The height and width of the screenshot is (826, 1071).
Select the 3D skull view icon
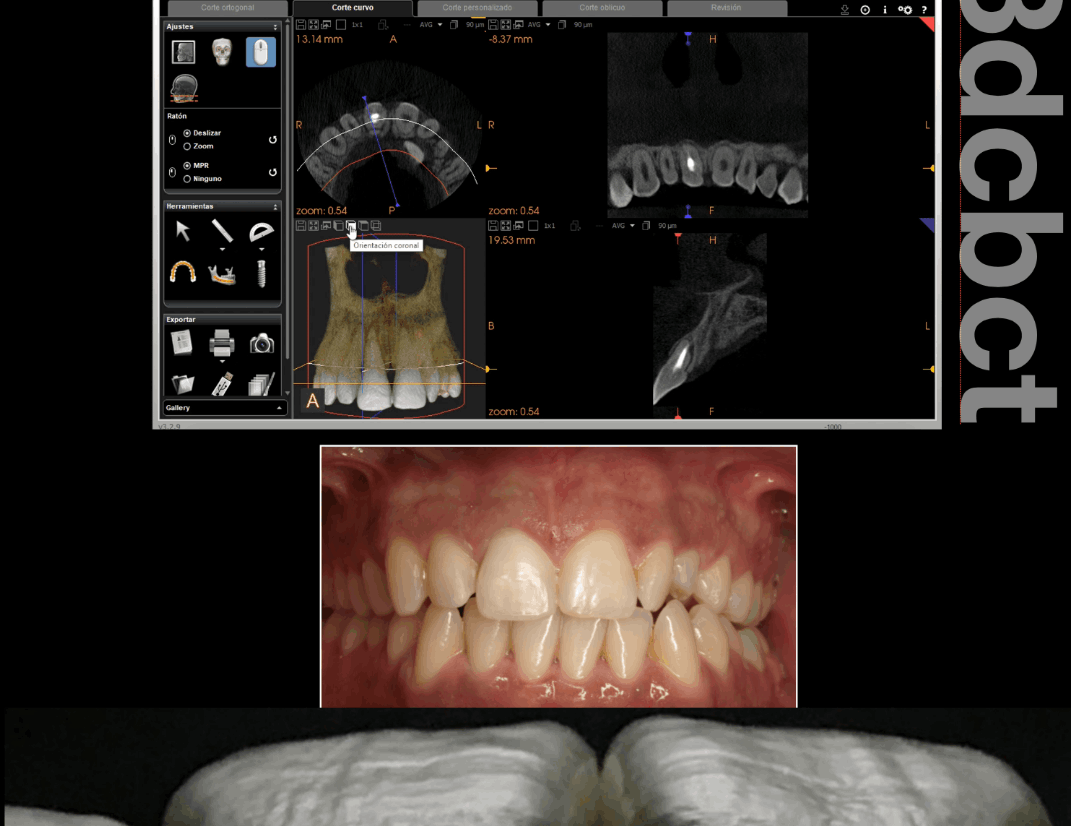(222, 52)
